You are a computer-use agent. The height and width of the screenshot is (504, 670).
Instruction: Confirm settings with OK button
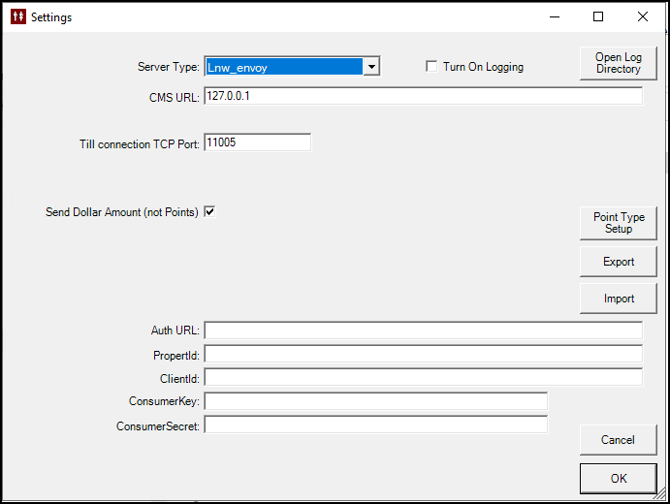618,478
